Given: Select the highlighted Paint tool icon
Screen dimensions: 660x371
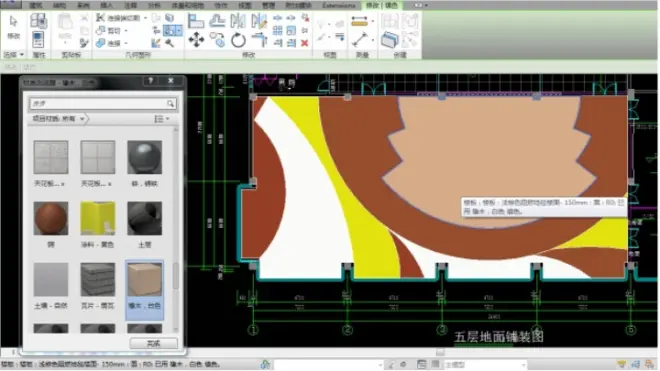Looking at the screenshot, I should [x=170, y=30].
